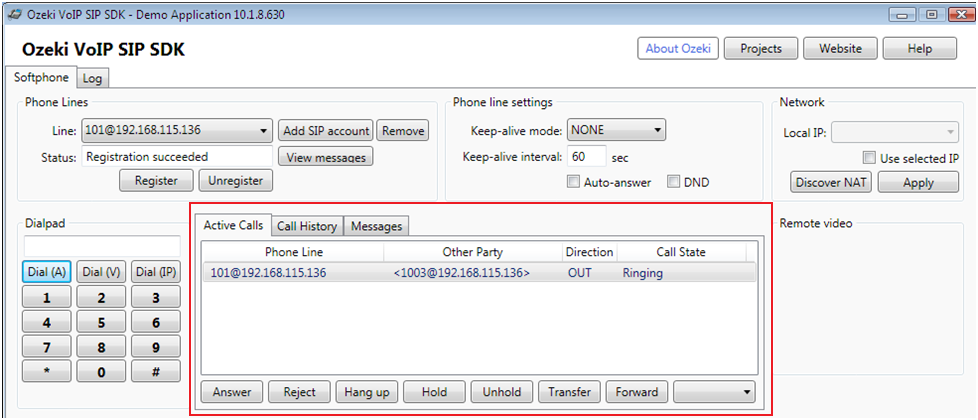Open the Local IP dropdown
Image resolution: width=978 pixels, height=420 pixels.
point(895,132)
